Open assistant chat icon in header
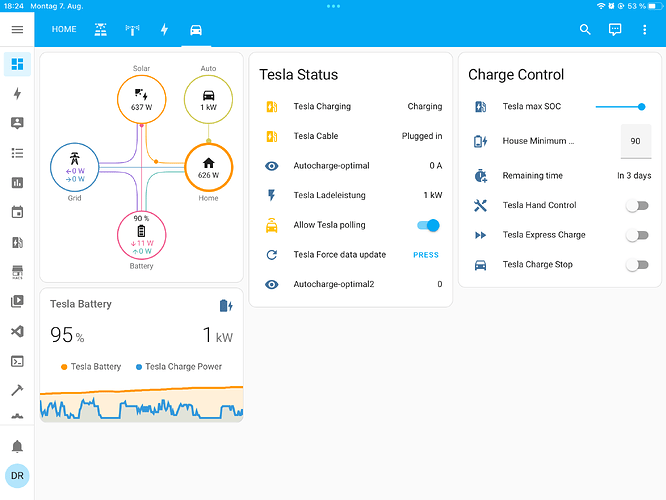This screenshot has width=666, height=500. pos(615,29)
